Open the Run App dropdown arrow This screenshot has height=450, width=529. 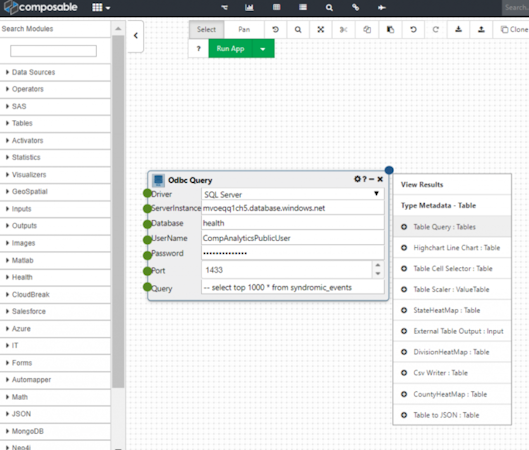tap(263, 49)
